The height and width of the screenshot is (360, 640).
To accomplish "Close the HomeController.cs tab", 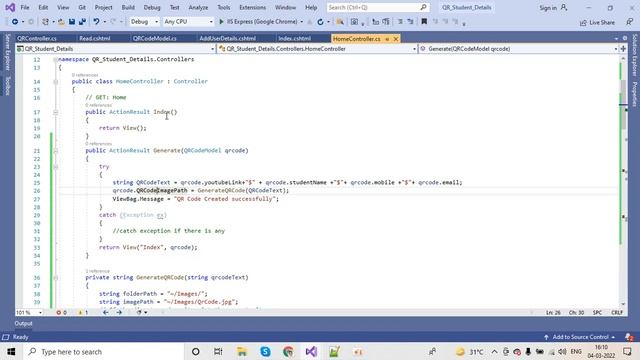I will 396,39.
